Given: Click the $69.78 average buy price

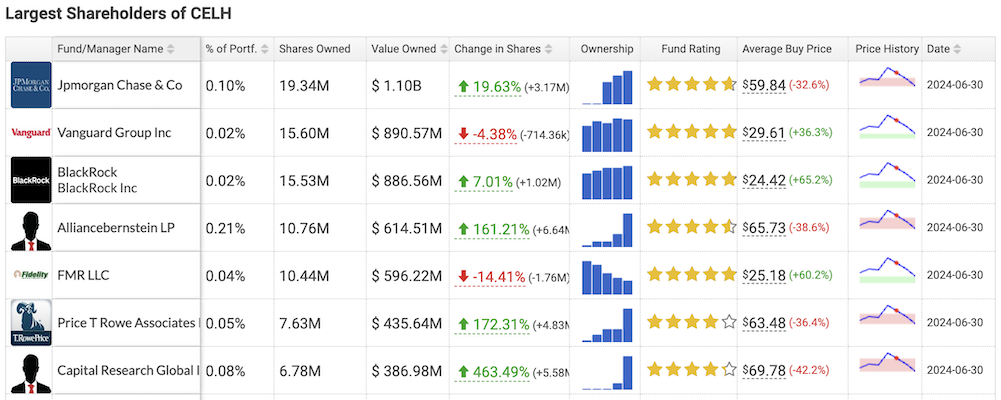Looking at the screenshot, I should 764,371.
